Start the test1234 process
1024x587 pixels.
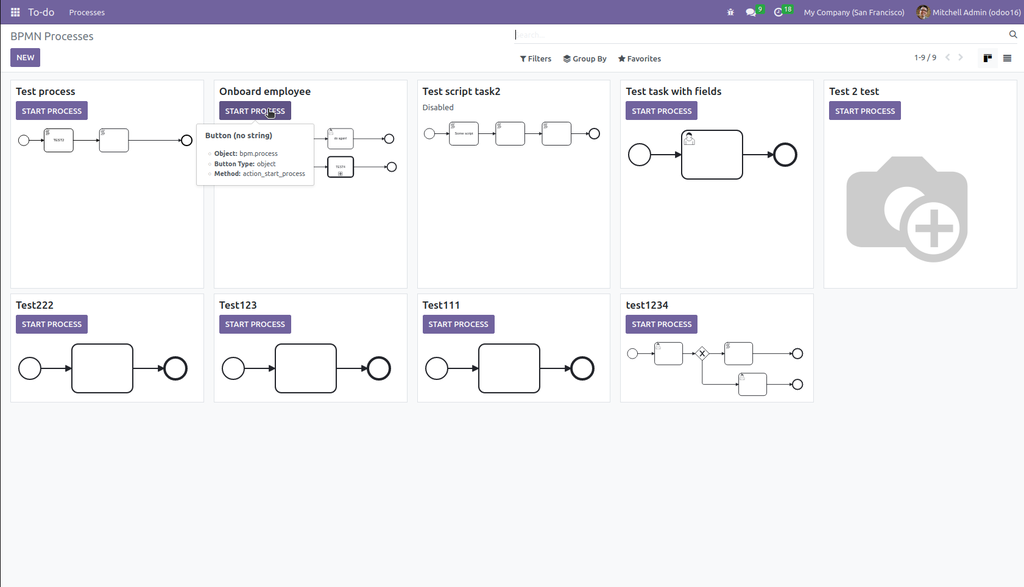(662, 325)
